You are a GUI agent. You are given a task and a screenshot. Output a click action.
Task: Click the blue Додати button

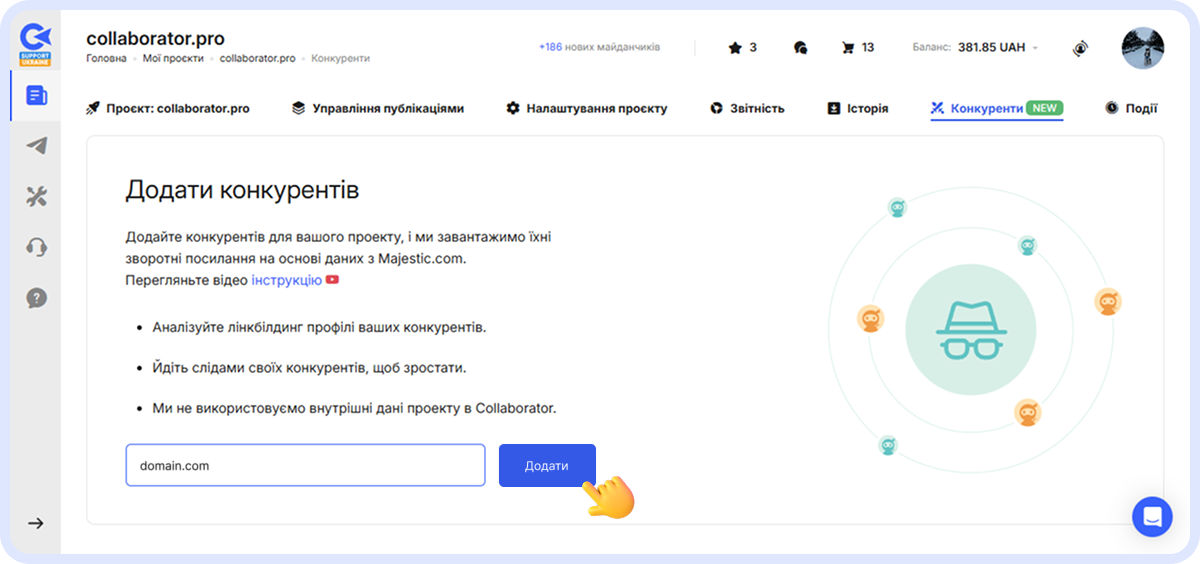click(x=547, y=466)
